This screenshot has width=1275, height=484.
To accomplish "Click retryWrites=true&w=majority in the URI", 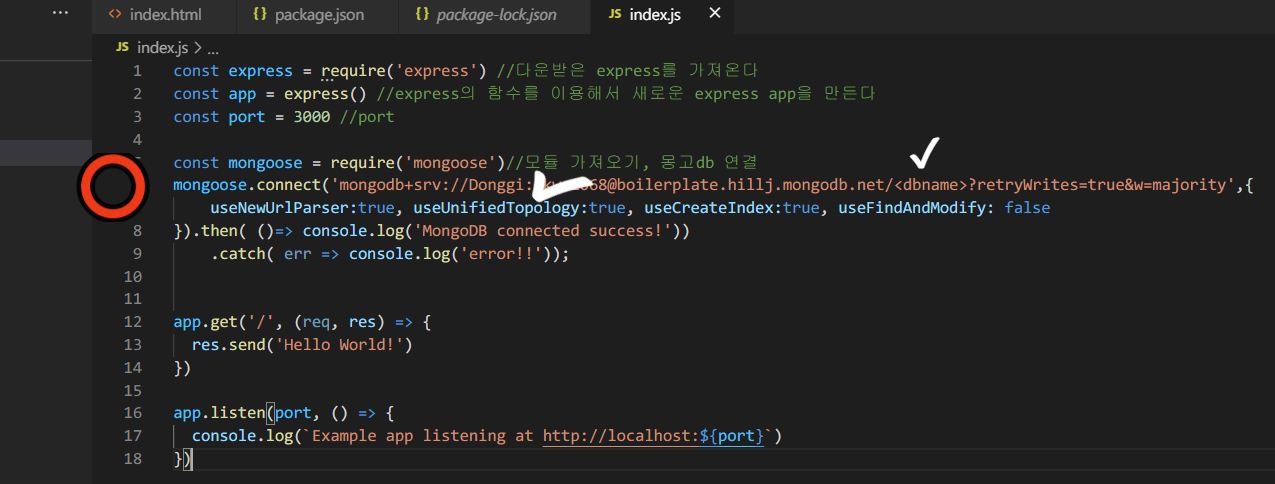I will click(x=1104, y=185).
